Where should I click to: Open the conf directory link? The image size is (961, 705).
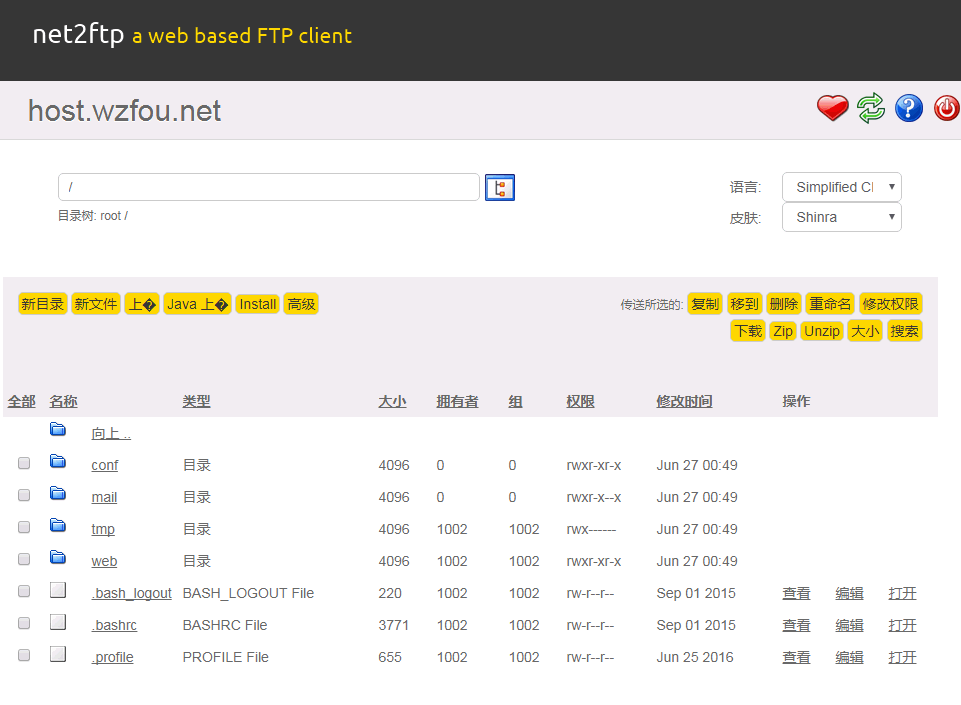click(x=104, y=465)
